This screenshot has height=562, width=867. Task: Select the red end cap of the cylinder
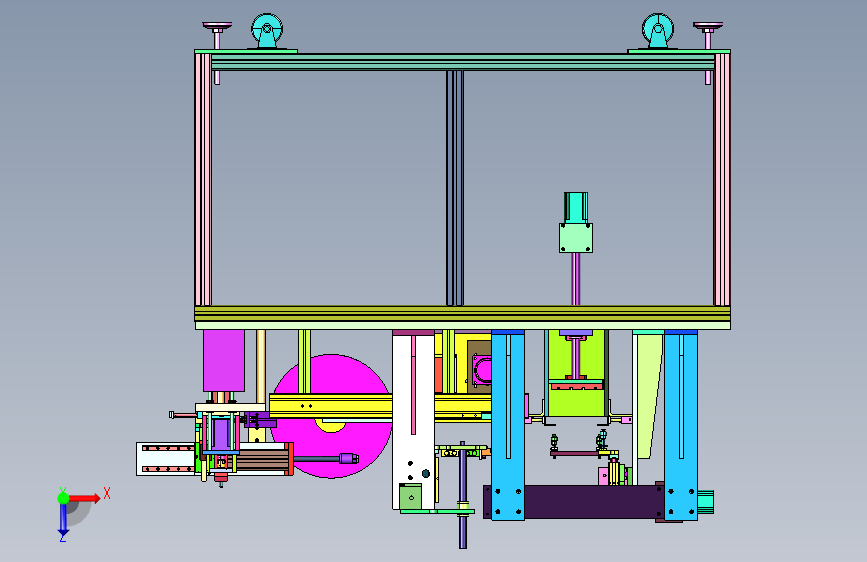tap(289, 459)
